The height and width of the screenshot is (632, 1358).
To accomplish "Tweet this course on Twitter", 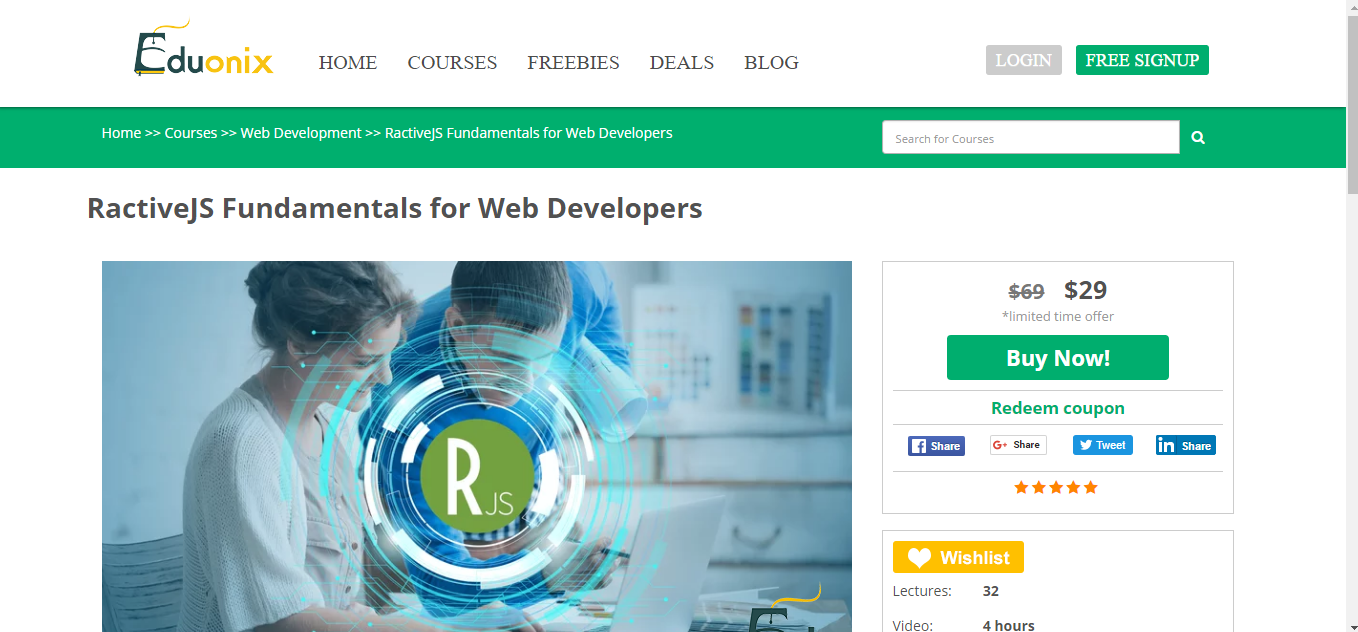I will coord(1102,444).
